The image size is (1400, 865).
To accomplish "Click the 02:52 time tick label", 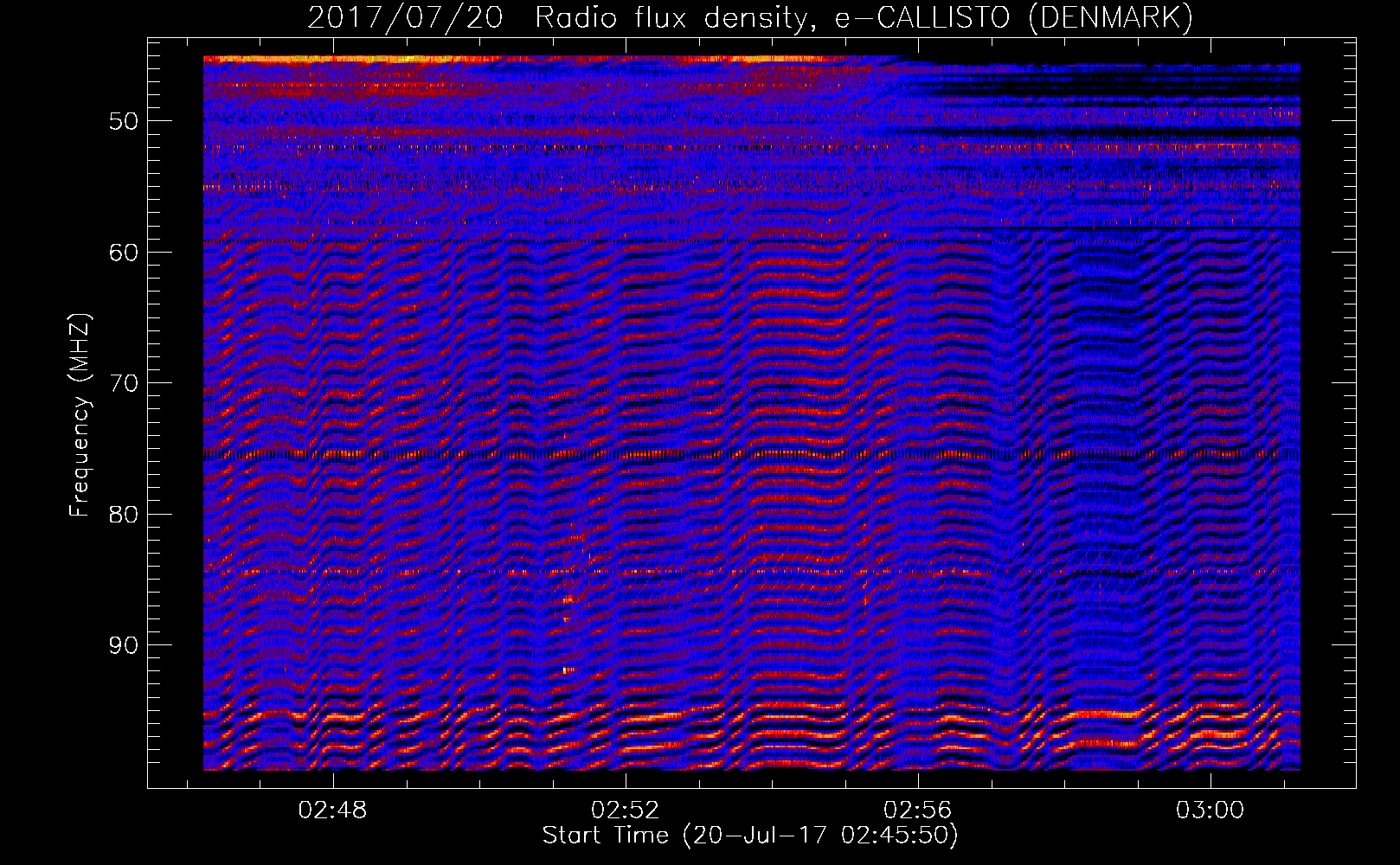I will (625, 811).
